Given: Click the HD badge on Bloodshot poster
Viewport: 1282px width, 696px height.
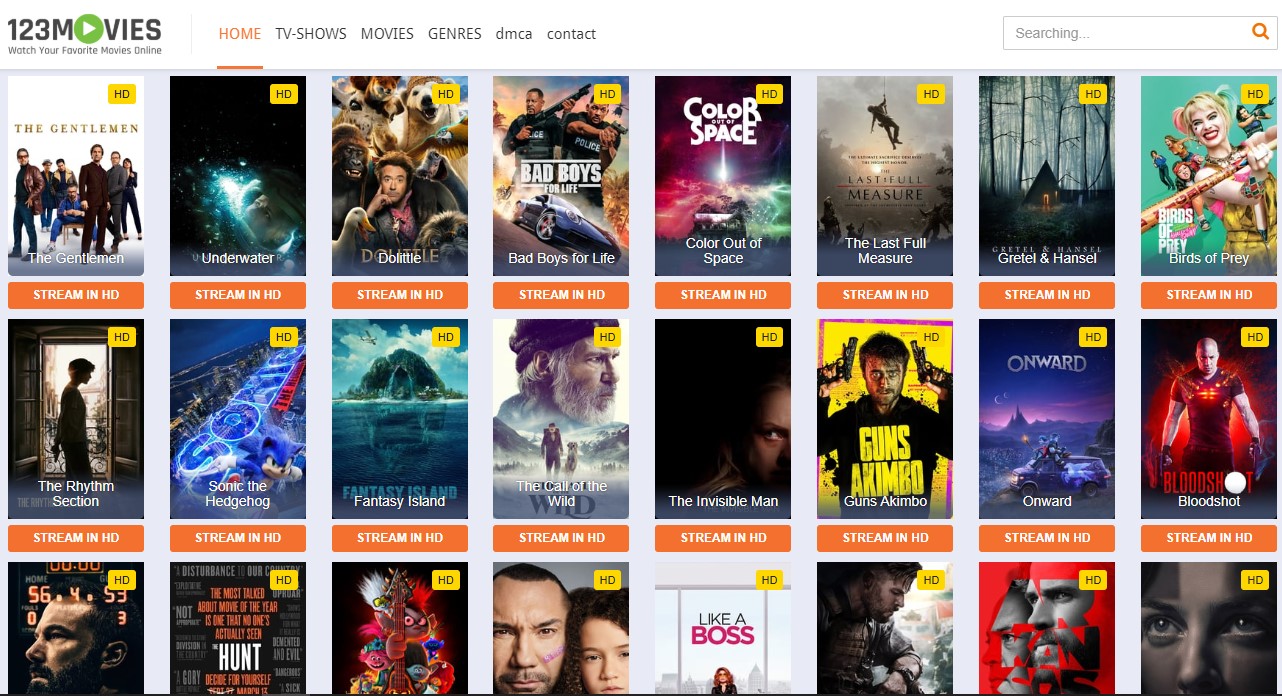Looking at the screenshot, I should tap(1256, 337).
